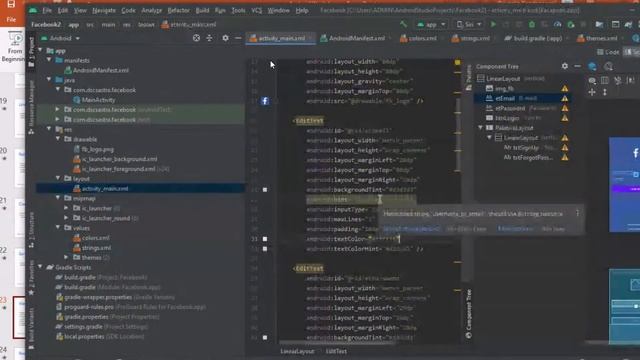Click warning icon next to btnLogin
The width and height of the screenshot is (640, 360).
point(564,118)
